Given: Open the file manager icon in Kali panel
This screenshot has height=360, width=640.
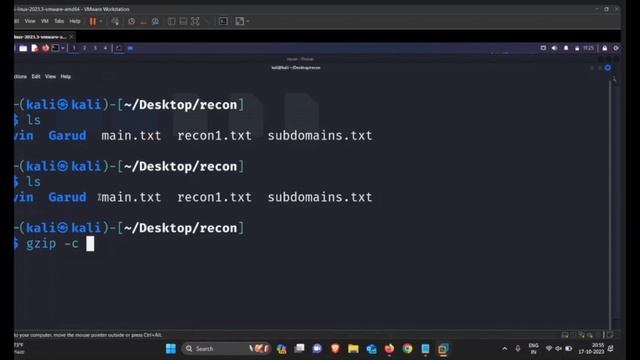Looking at the screenshot, I should [x=23, y=48].
